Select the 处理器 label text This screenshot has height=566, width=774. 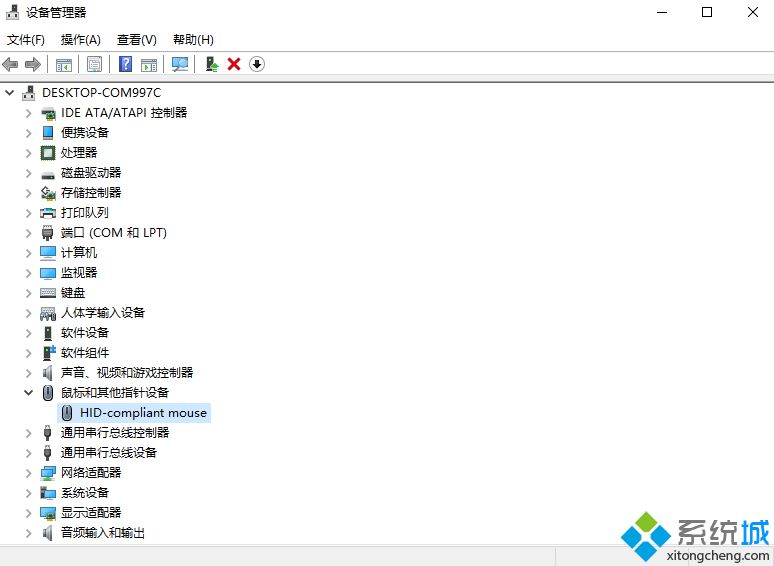click(79, 153)
